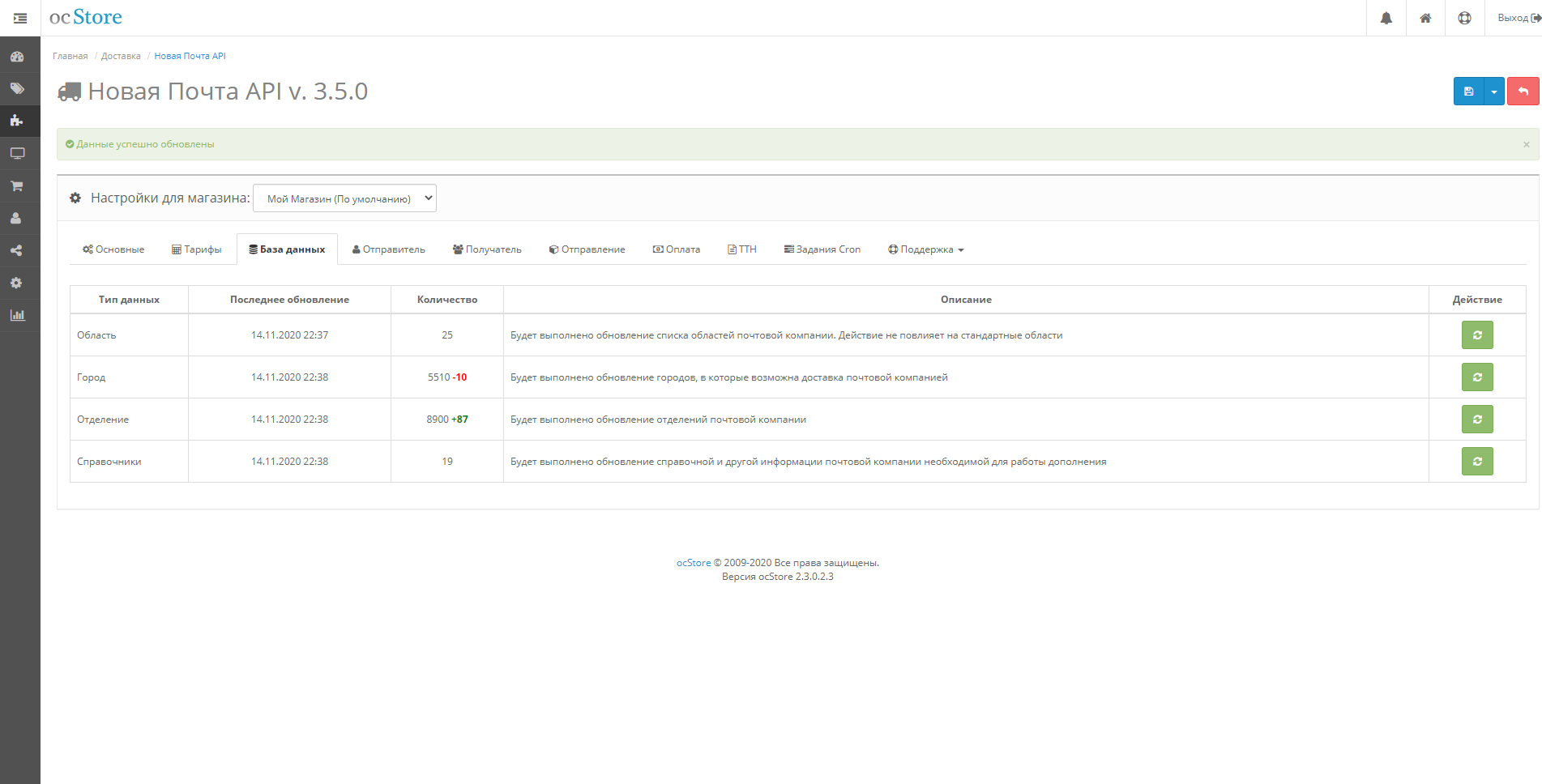This screenshot has height=784, width=1542.
Task: Click the count value 25
Action: click(447, 335)
